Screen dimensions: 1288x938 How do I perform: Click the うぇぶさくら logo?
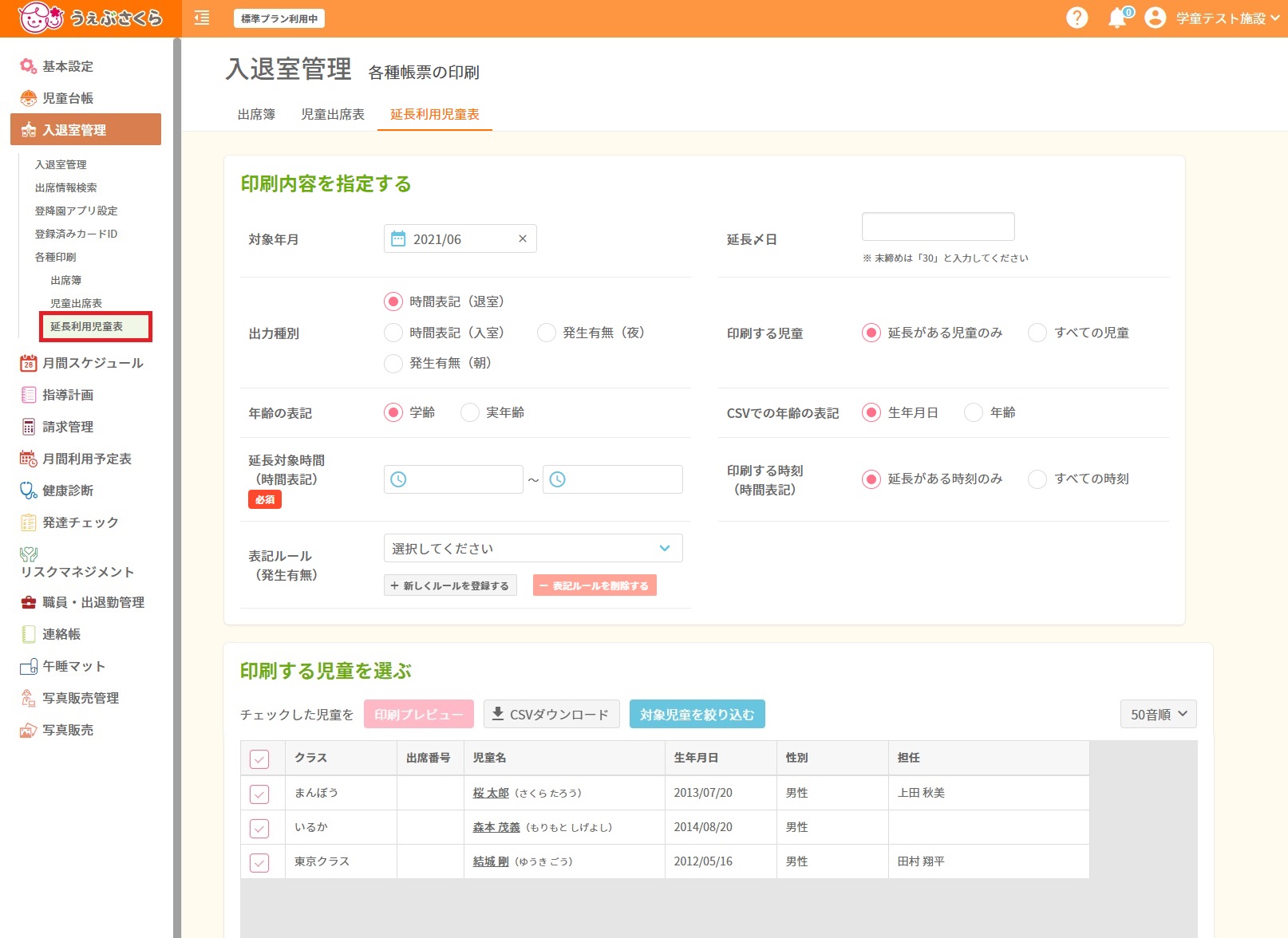click(90, 18)
